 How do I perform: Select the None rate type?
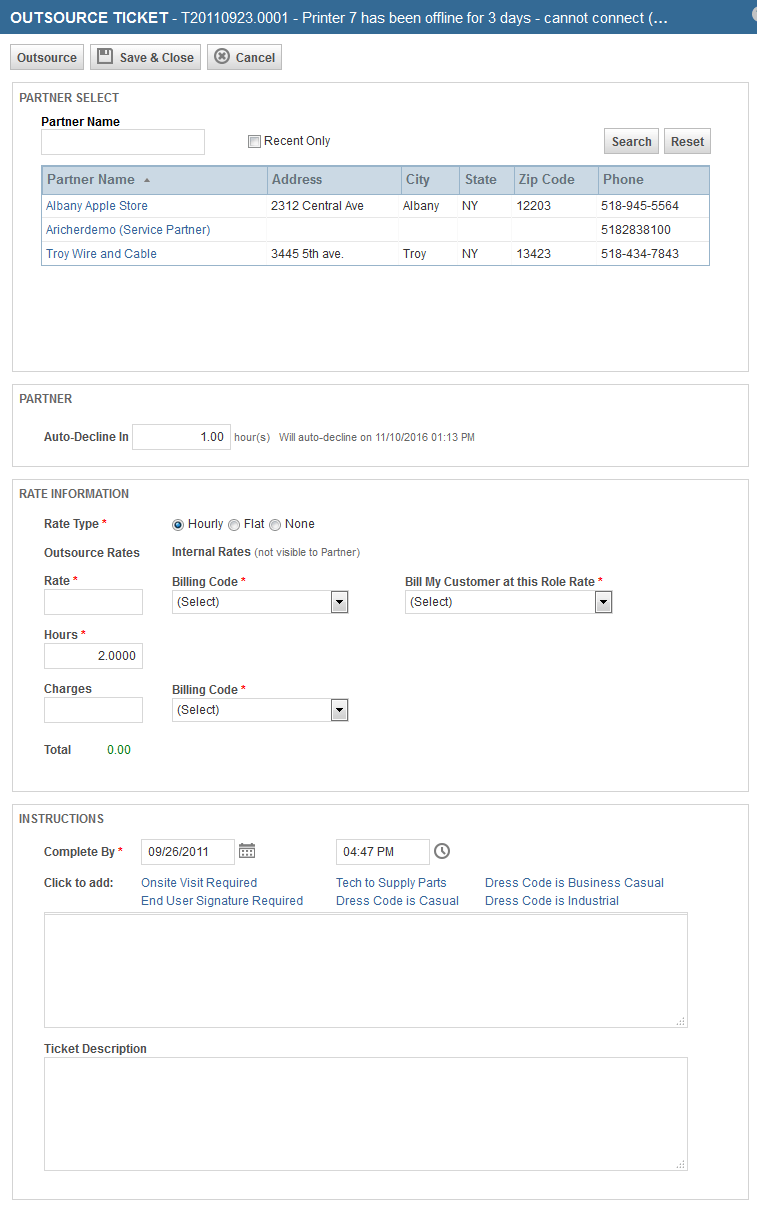tap(275, 524)
